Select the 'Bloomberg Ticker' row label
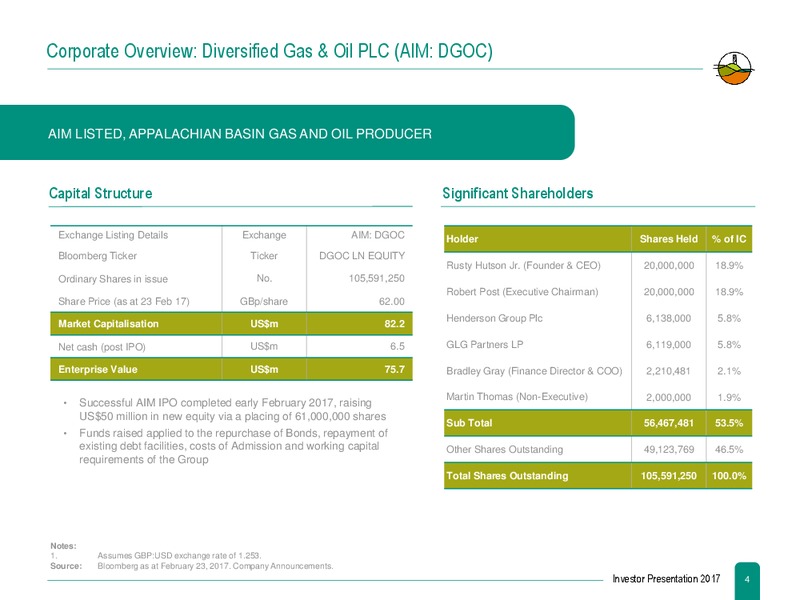This screenshot has width=800, height=600. click(97, 256)
